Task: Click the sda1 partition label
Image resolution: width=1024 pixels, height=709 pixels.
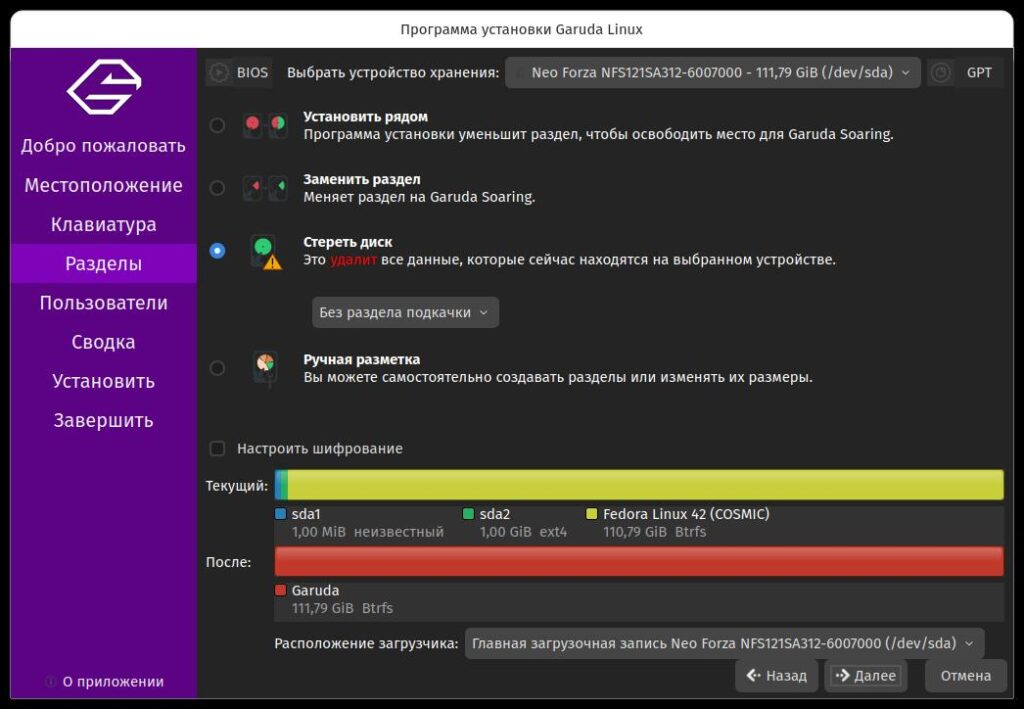Action: click(306, 514)
